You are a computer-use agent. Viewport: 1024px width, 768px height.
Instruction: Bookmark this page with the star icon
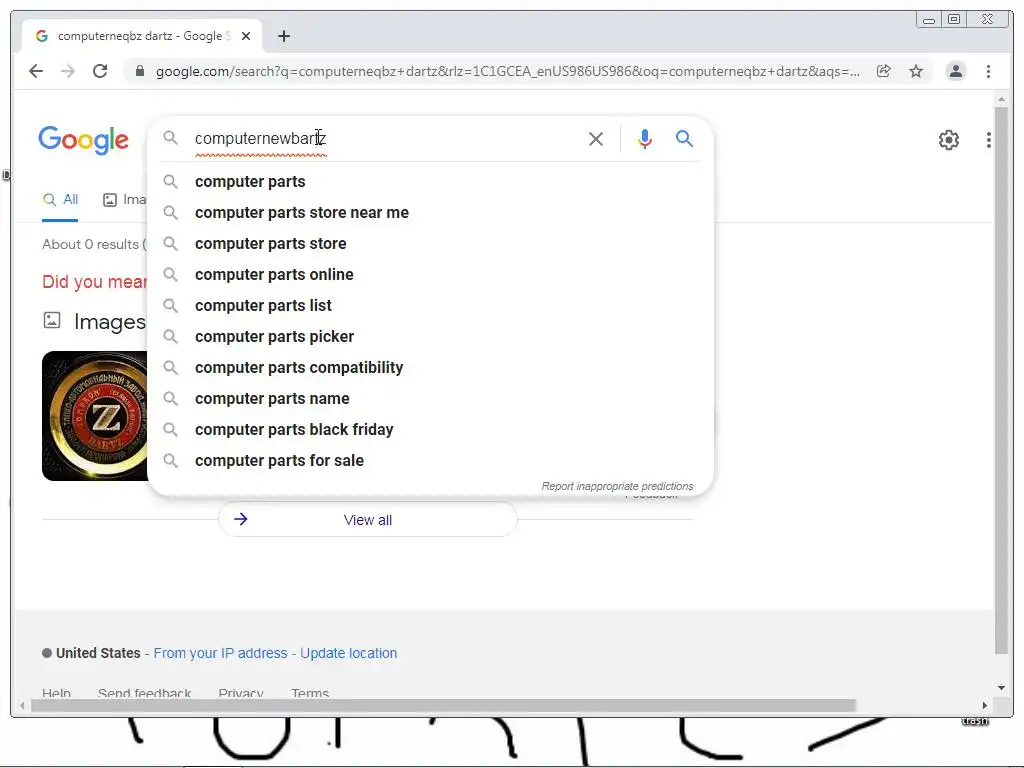click(916, 71)
